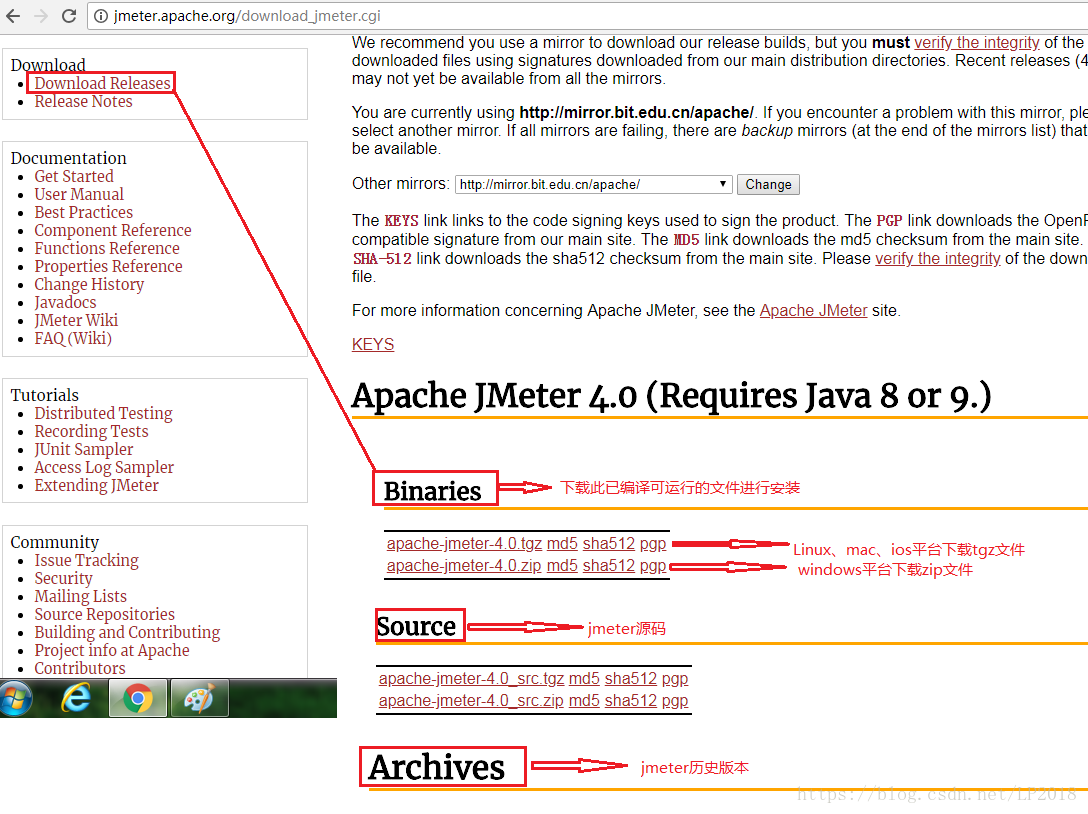The image size is (1088, 814).
Task: Open Properties Reference link
Action: (x=108, y=266)
